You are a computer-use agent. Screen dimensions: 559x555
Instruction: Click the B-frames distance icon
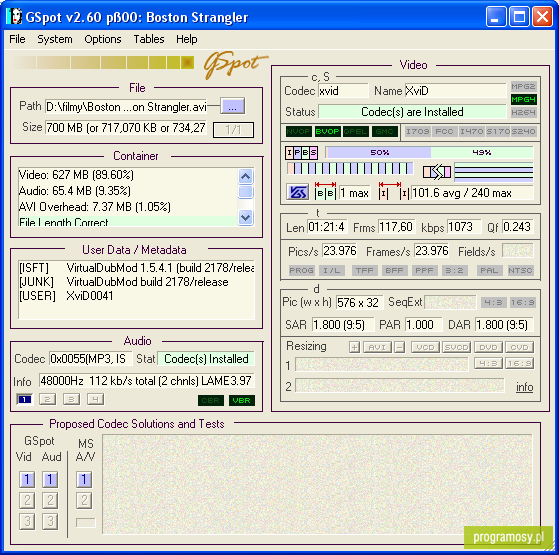pyautogui.click(x=325, y=191)
